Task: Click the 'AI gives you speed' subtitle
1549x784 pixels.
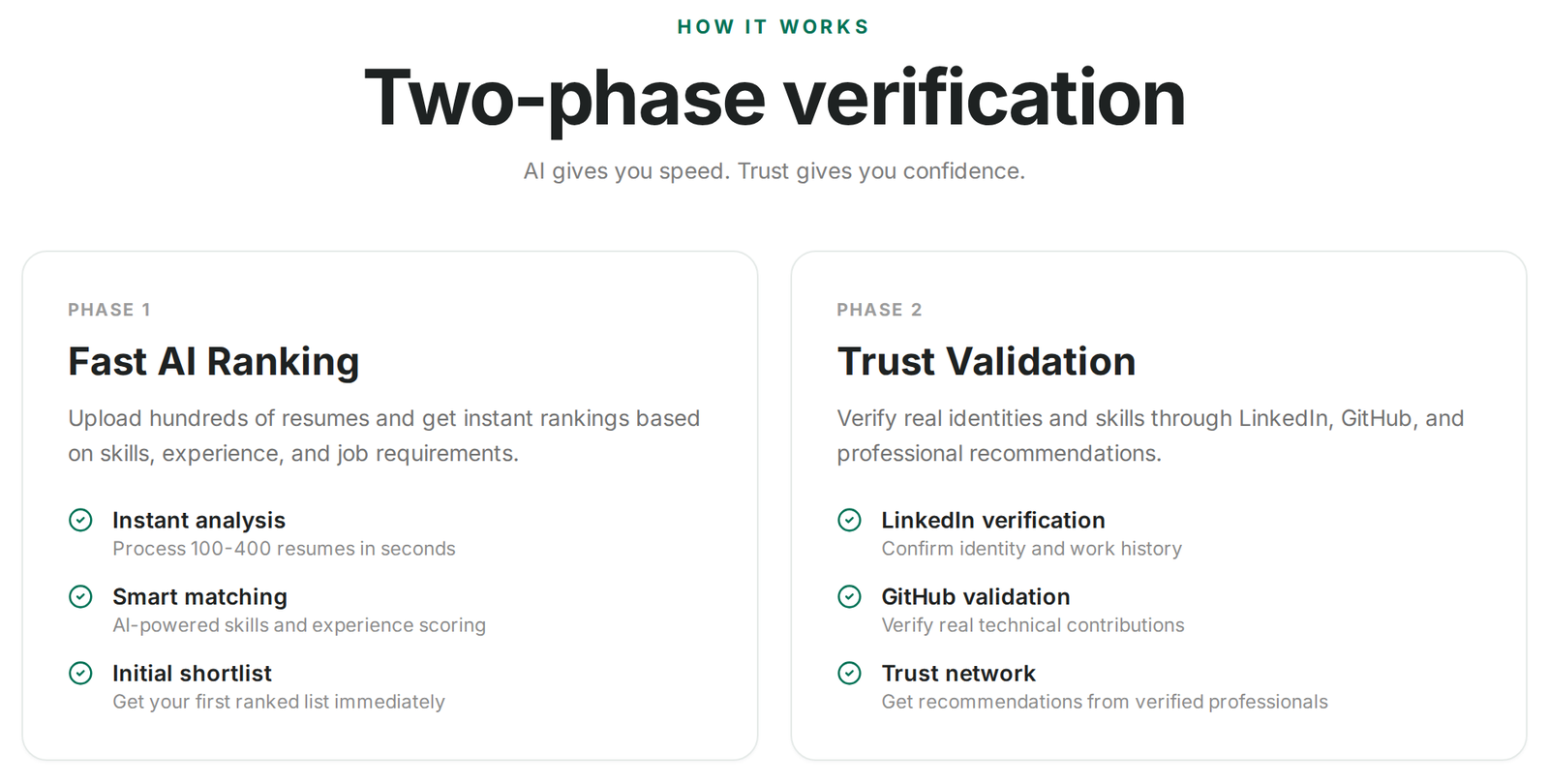Action: point(774,171)
